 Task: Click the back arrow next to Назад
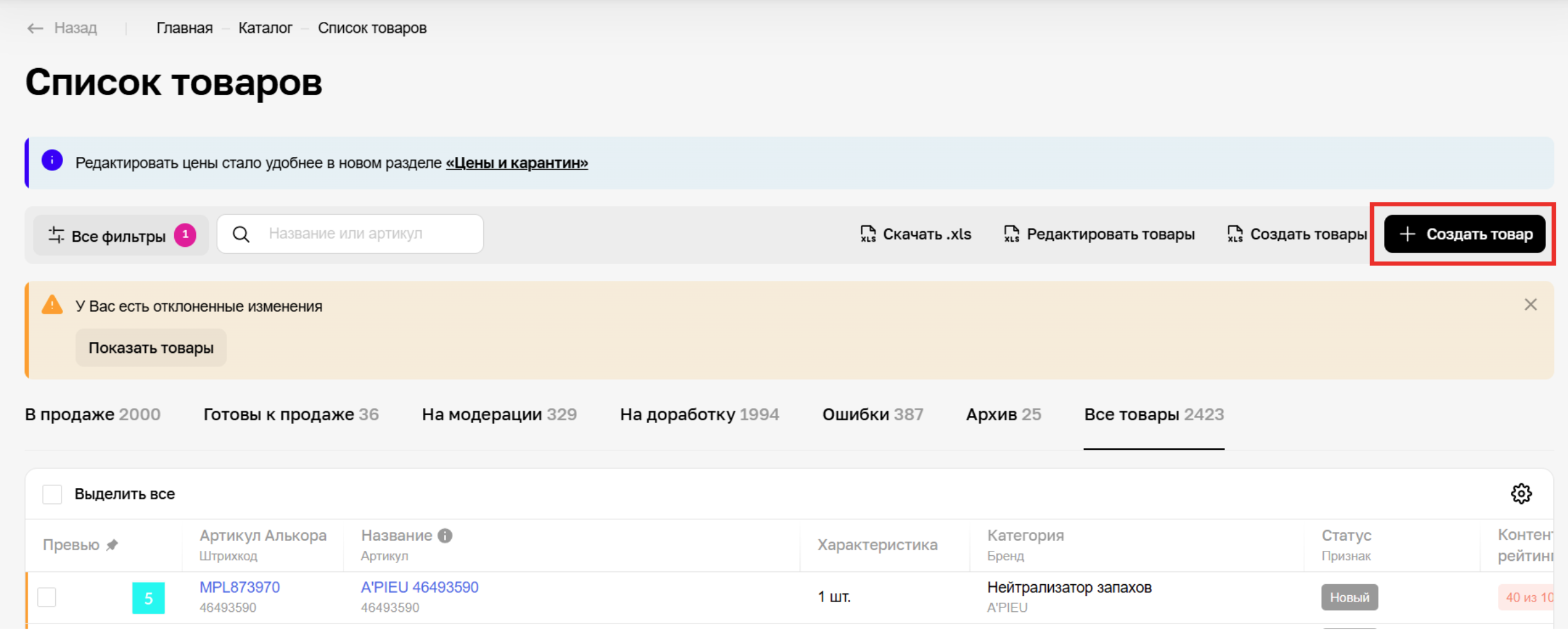[x=36, y=28]
